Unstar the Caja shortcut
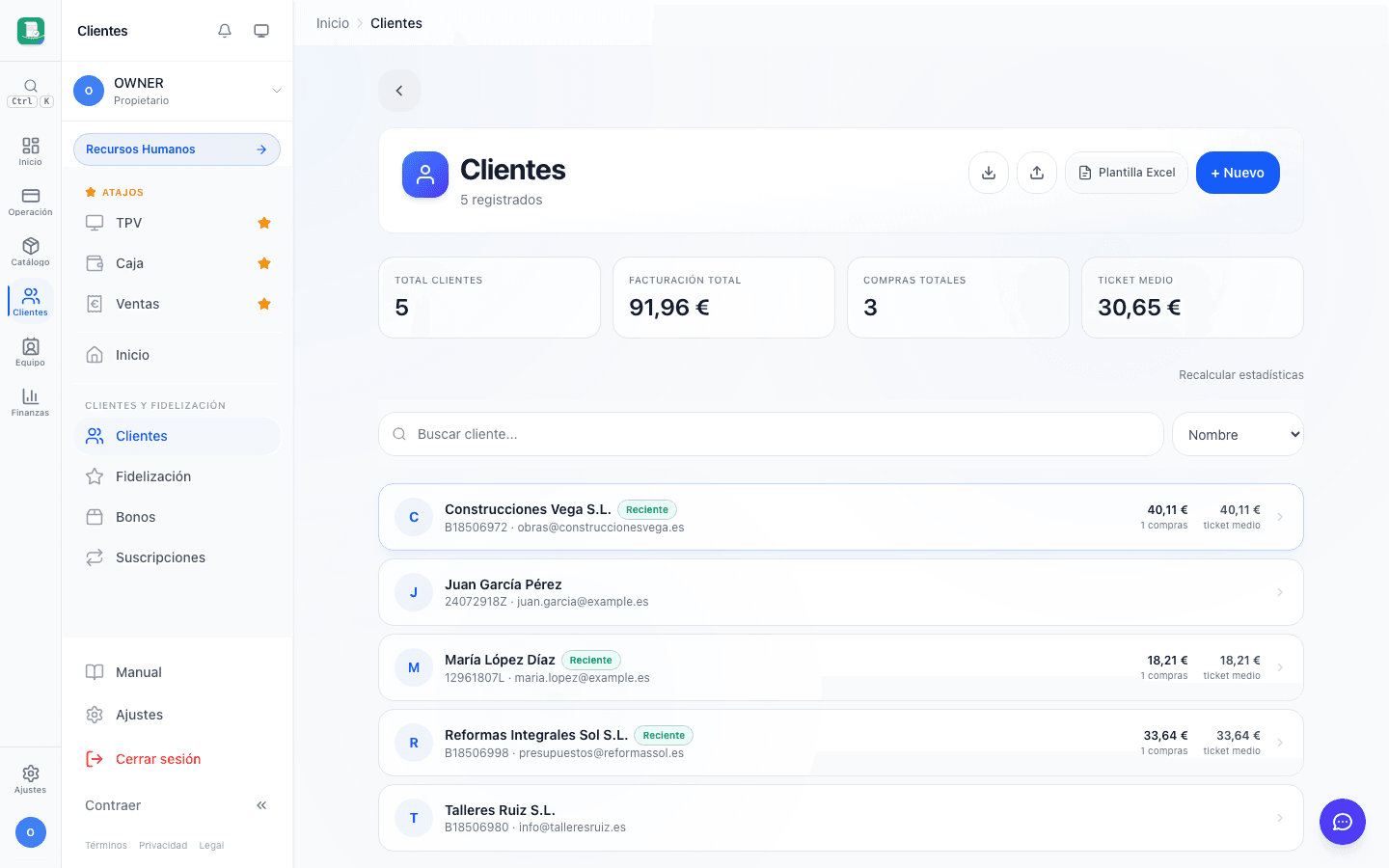Screen dimensions: 1389x868 pyautogui.click(x=264, y=263)
